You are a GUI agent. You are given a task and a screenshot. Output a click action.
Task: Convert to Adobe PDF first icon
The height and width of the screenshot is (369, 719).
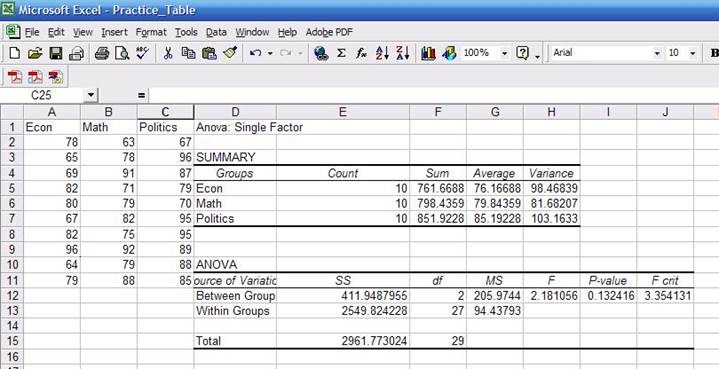[16, 77]
